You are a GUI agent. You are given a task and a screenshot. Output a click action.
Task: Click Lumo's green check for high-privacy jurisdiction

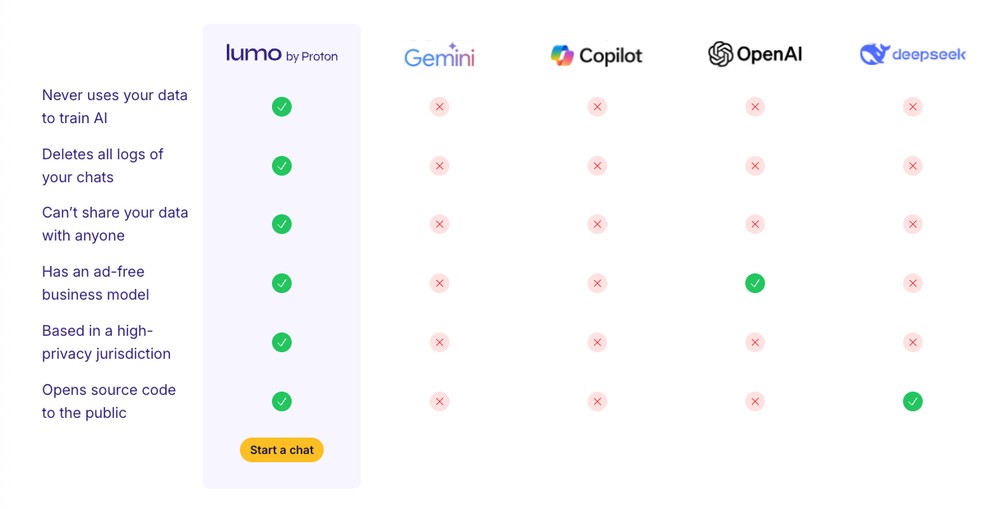point(281,343)
